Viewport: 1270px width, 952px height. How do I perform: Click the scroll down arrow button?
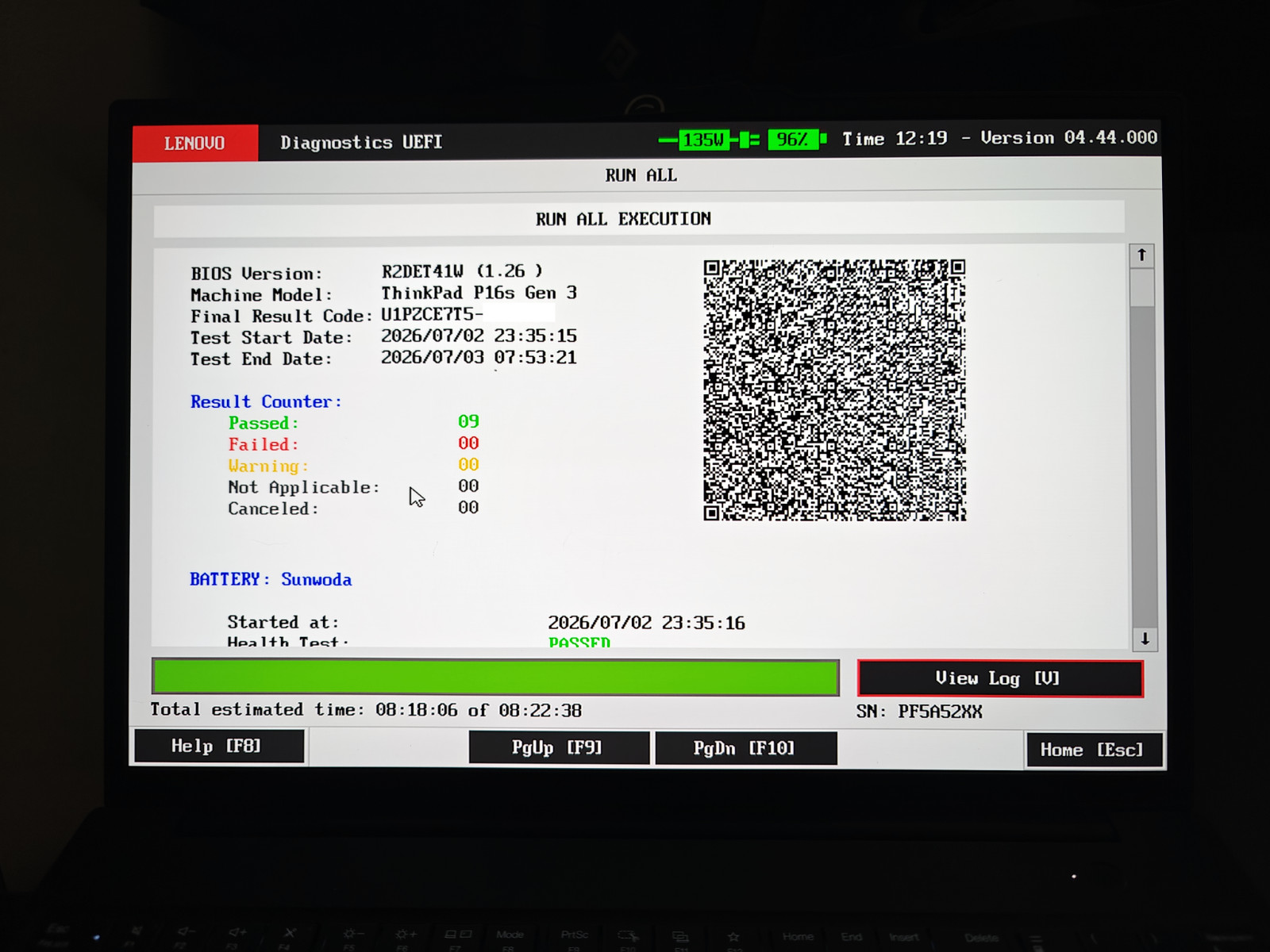click(x=1145, y=639)
